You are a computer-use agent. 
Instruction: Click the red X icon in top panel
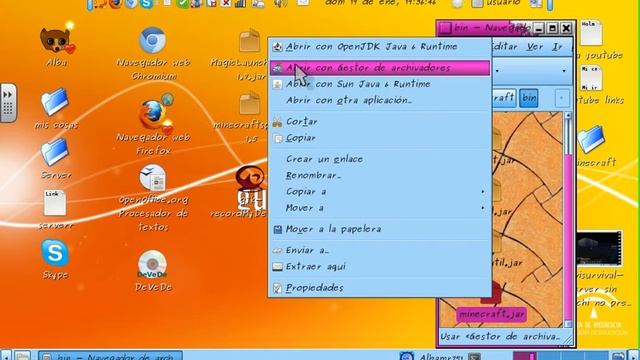(225, 4)
